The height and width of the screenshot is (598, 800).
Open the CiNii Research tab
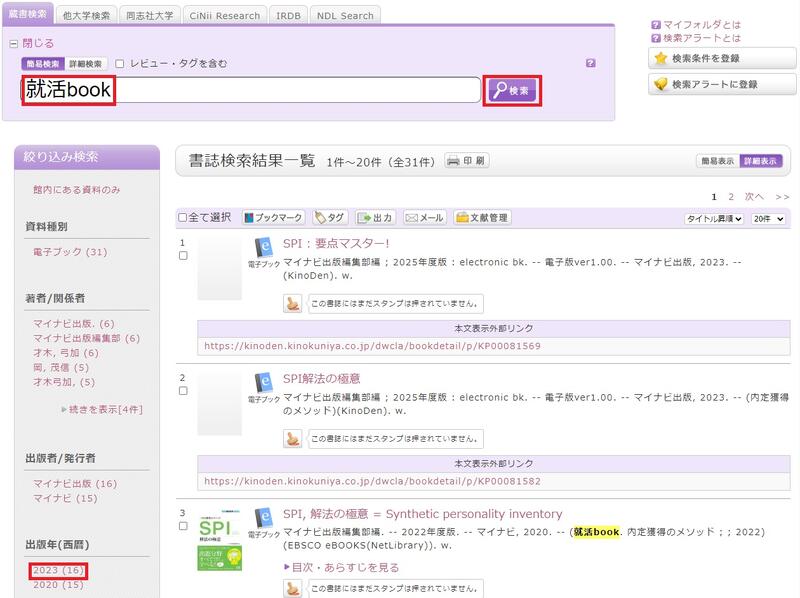point(224,16)
